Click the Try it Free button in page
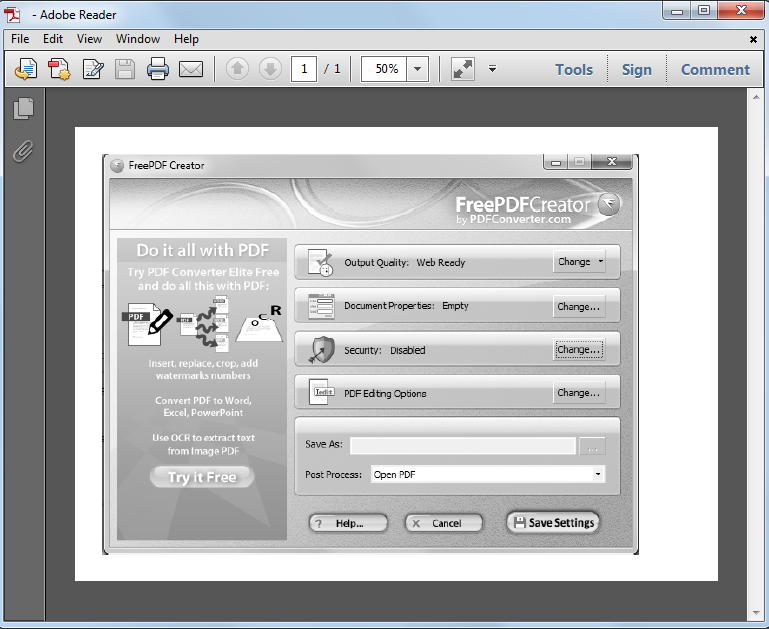The image size is (769, 629). [202, 477]
